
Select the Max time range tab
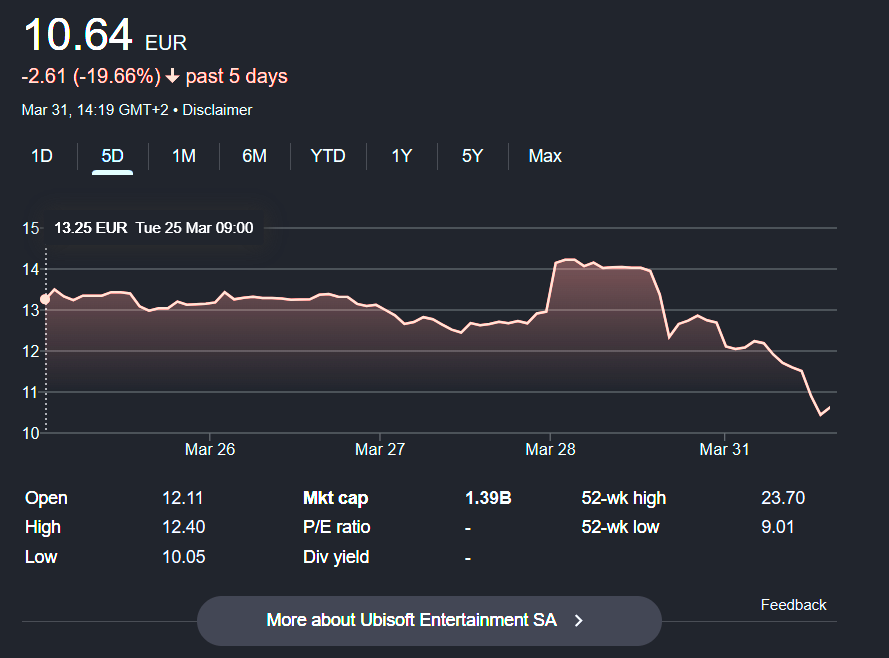click(545, 156)
